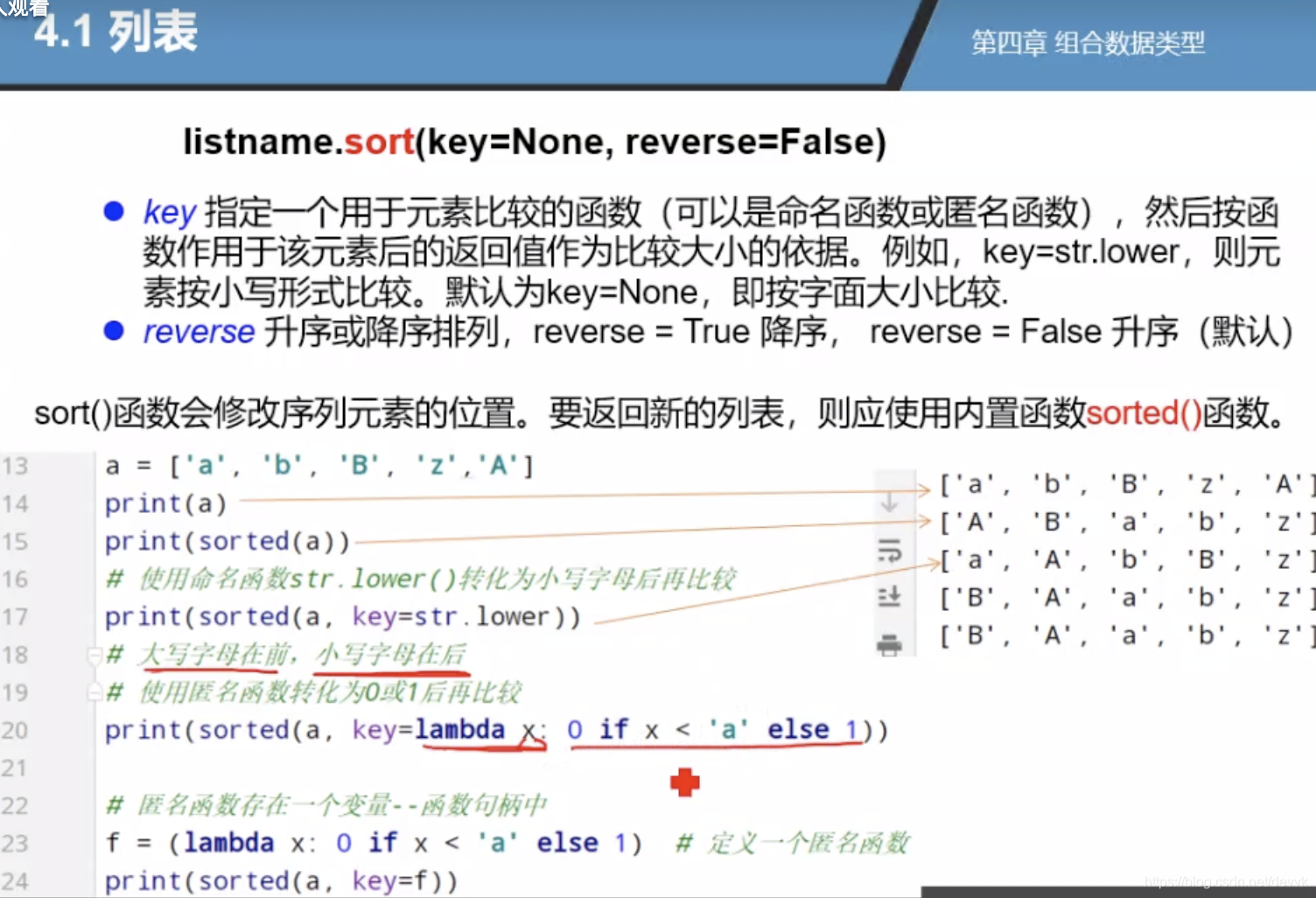Click the red plus marker under line 20
Image resolution: width=1316 pixels, height=898 pixels.
pyautogui.click(x=685, y=782)
